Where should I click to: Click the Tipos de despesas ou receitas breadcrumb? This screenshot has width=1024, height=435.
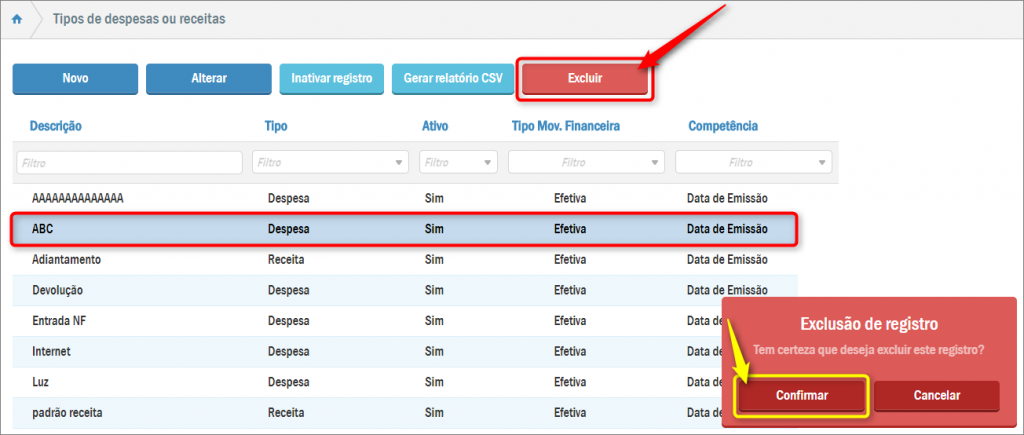click(x=138, y=19)
